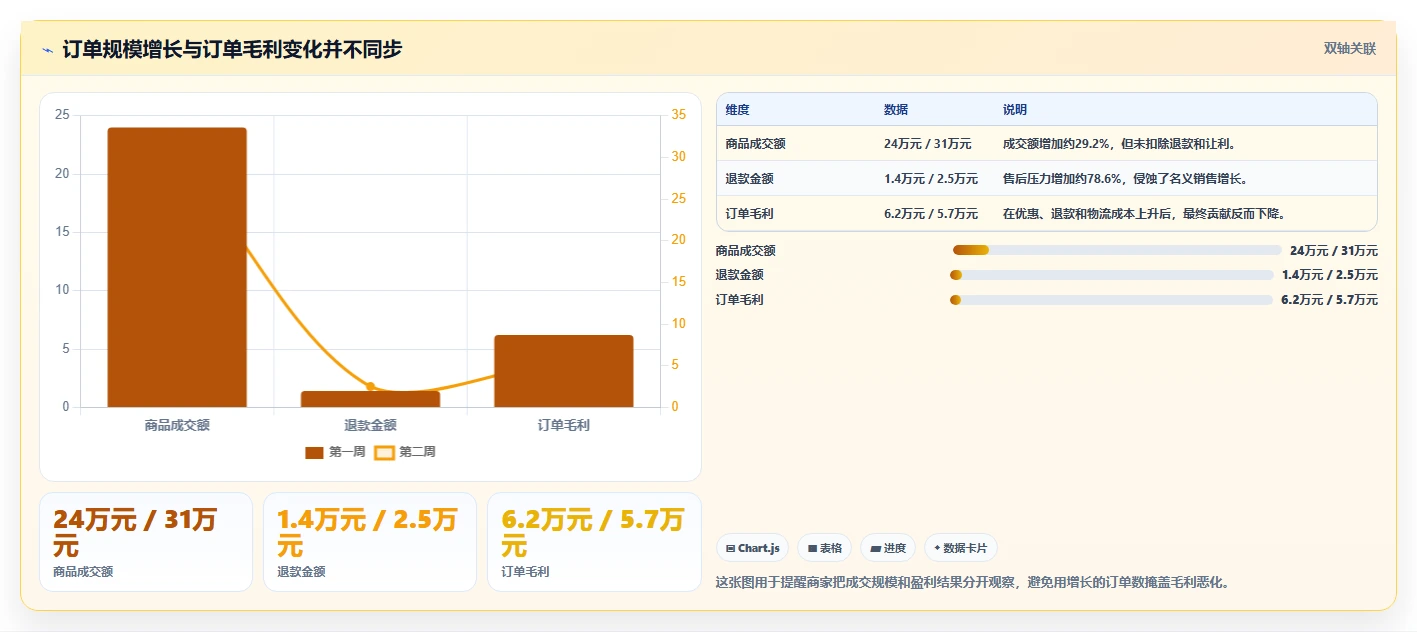Click the 退款金额 progress bar
The image size is (1417, 632).
(x=1111, y=275)
